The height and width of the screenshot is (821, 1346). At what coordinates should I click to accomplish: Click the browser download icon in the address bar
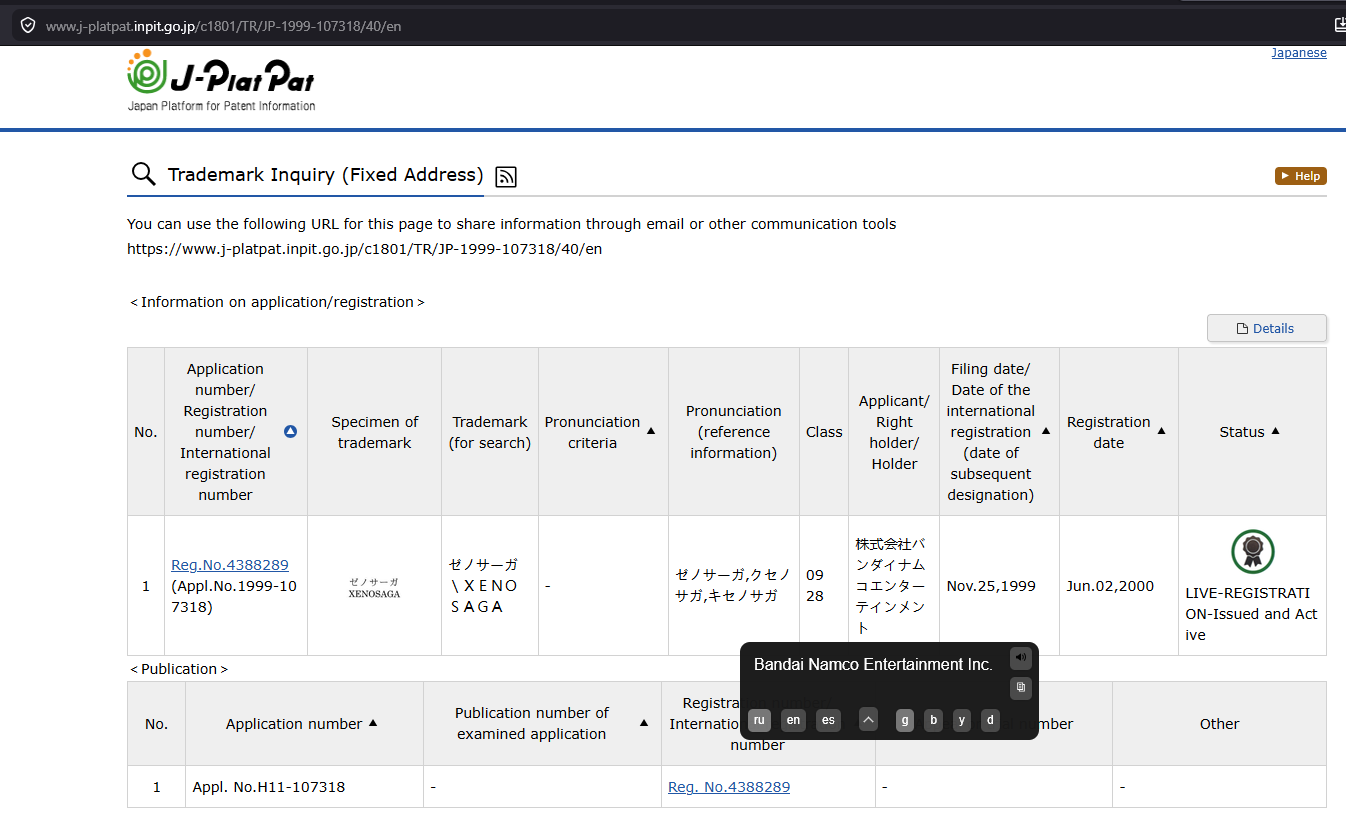[1340, 25]
